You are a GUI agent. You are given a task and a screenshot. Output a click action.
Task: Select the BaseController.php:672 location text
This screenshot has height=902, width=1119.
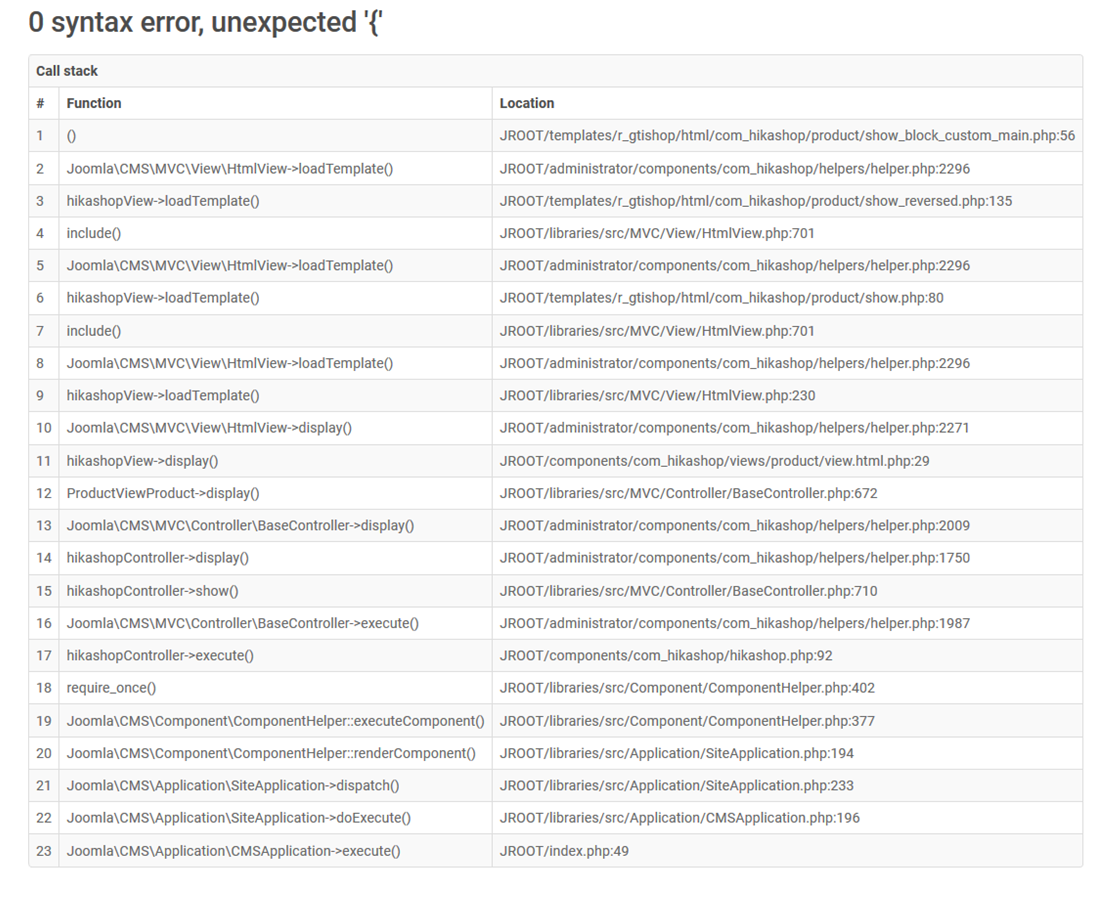[690, 493]
